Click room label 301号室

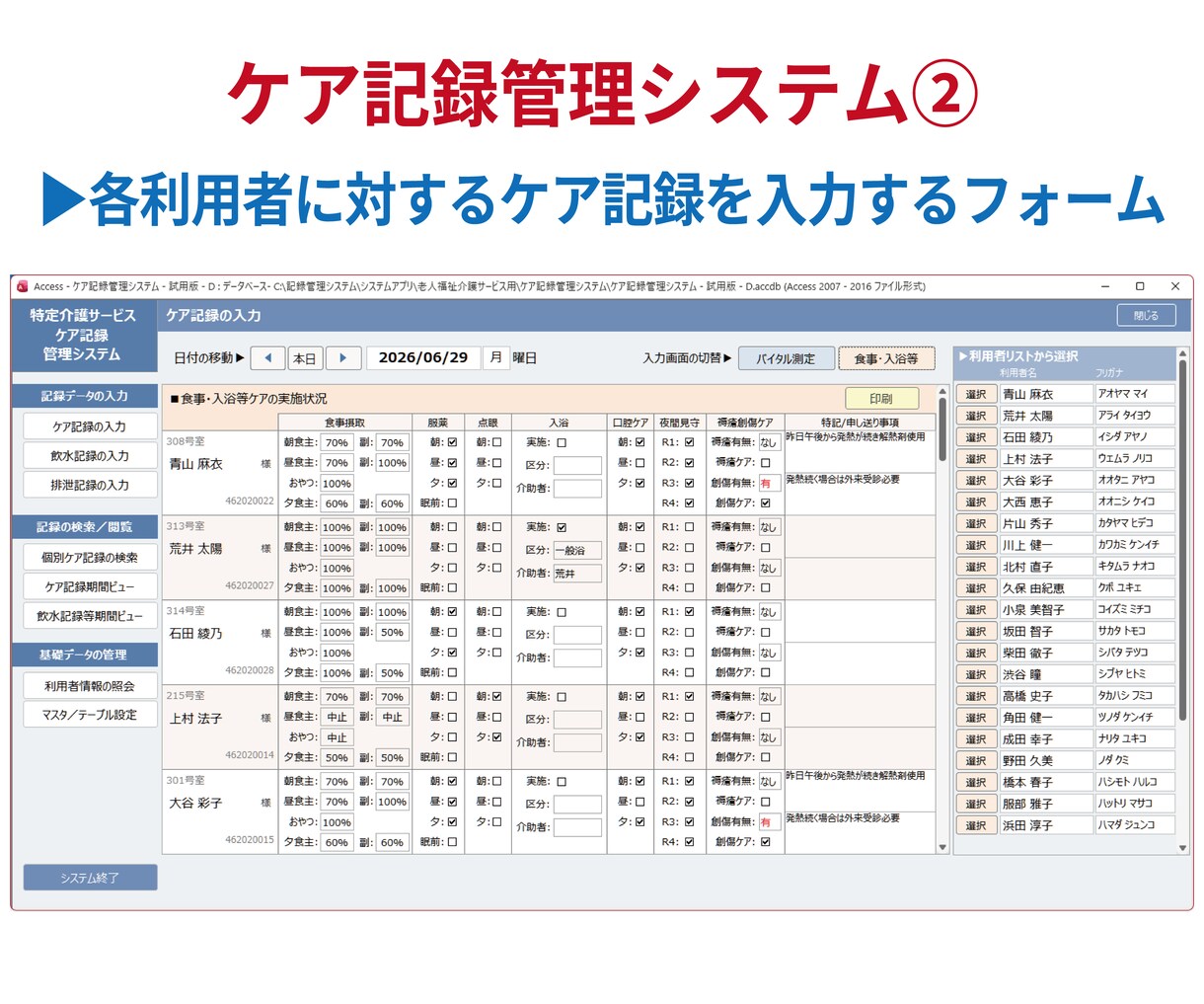[186, 781]
